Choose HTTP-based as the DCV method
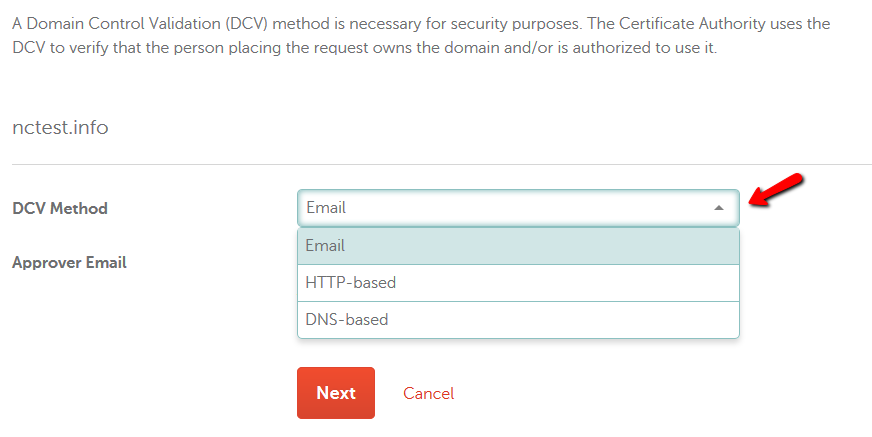 518,283
